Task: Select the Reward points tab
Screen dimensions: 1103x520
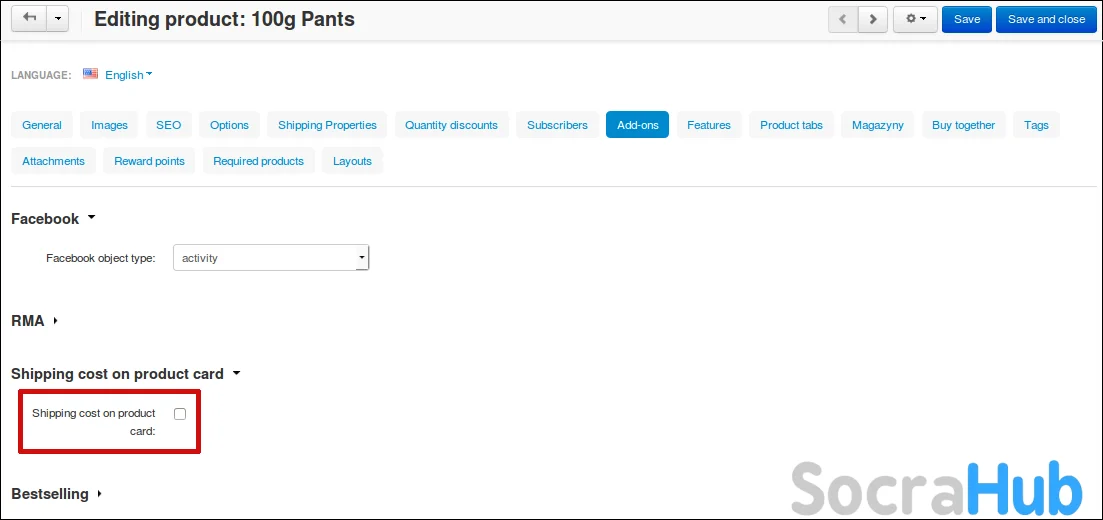Action: [x=149, y=161]
